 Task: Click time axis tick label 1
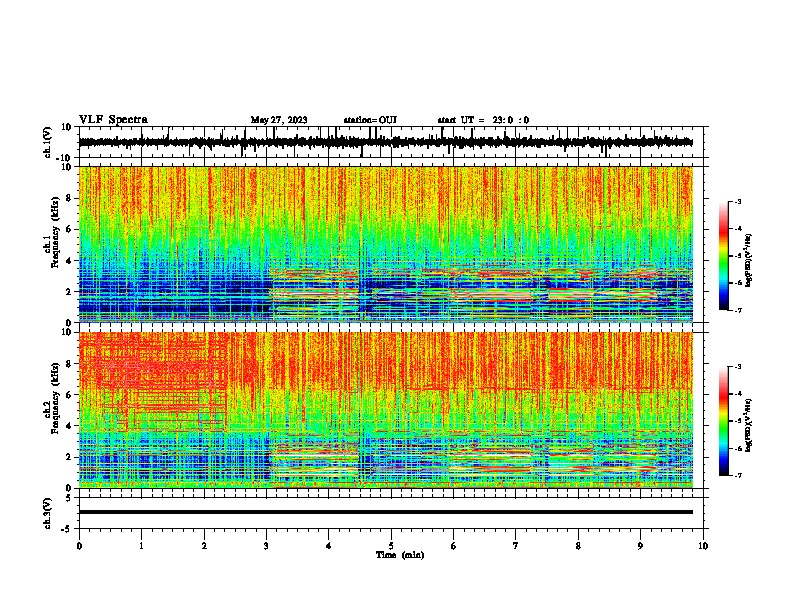tap(141, 546)
